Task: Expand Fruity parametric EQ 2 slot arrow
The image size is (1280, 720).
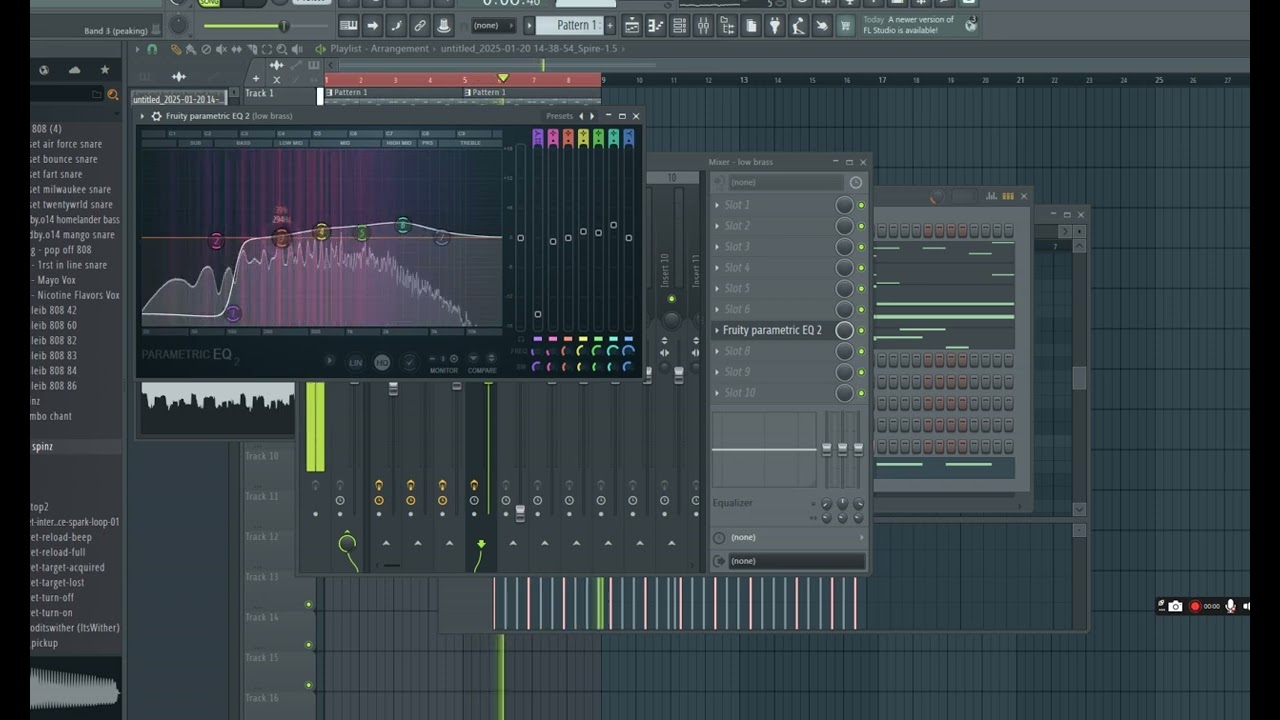Action: tap(717, 330)
